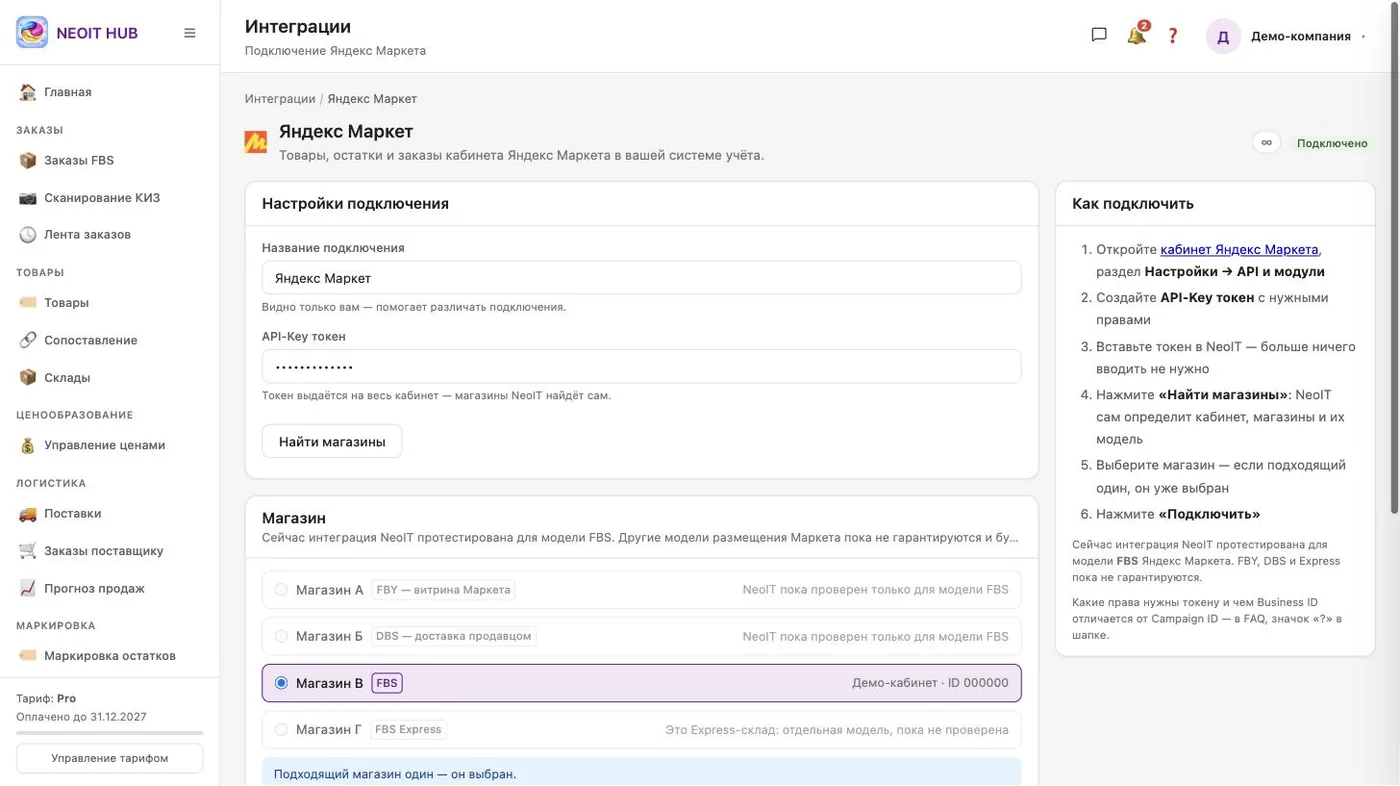The height and width of the screenshot is (786, 1400).
Task: Open Маркировка остатков in the sidebar
Action: point(110,656)
